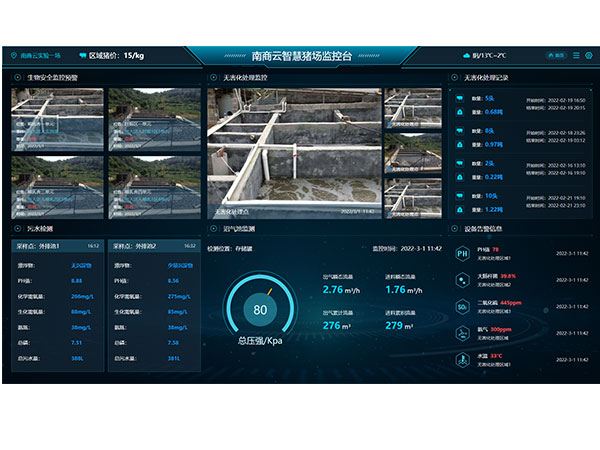Click the PH value alarm icon
Image resolution: width=600 pixels, height=450 pixels.
point(462,254)
